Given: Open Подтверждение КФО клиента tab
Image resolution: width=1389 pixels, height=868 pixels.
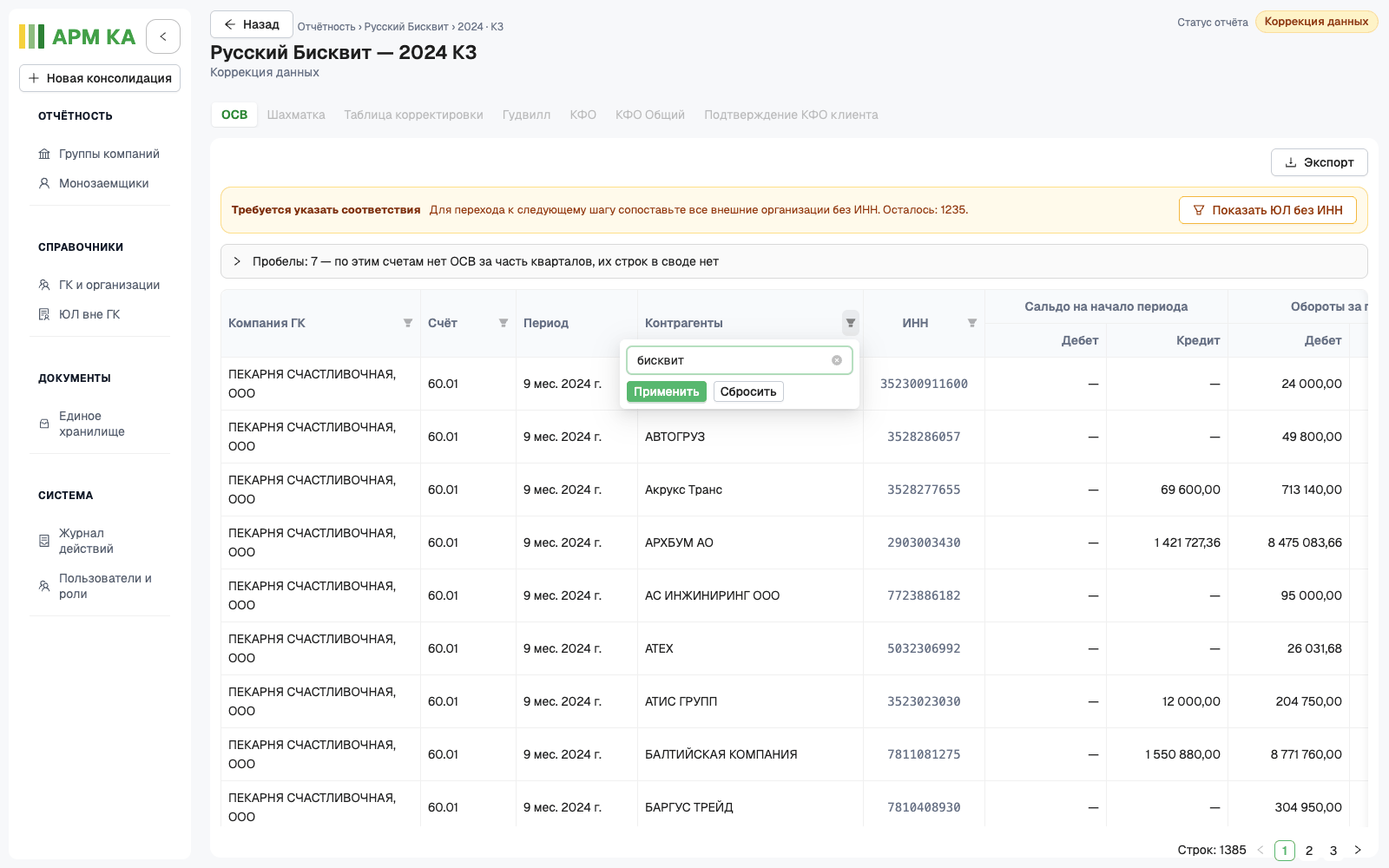Looking at the screenshot, I should click(791, 115).
